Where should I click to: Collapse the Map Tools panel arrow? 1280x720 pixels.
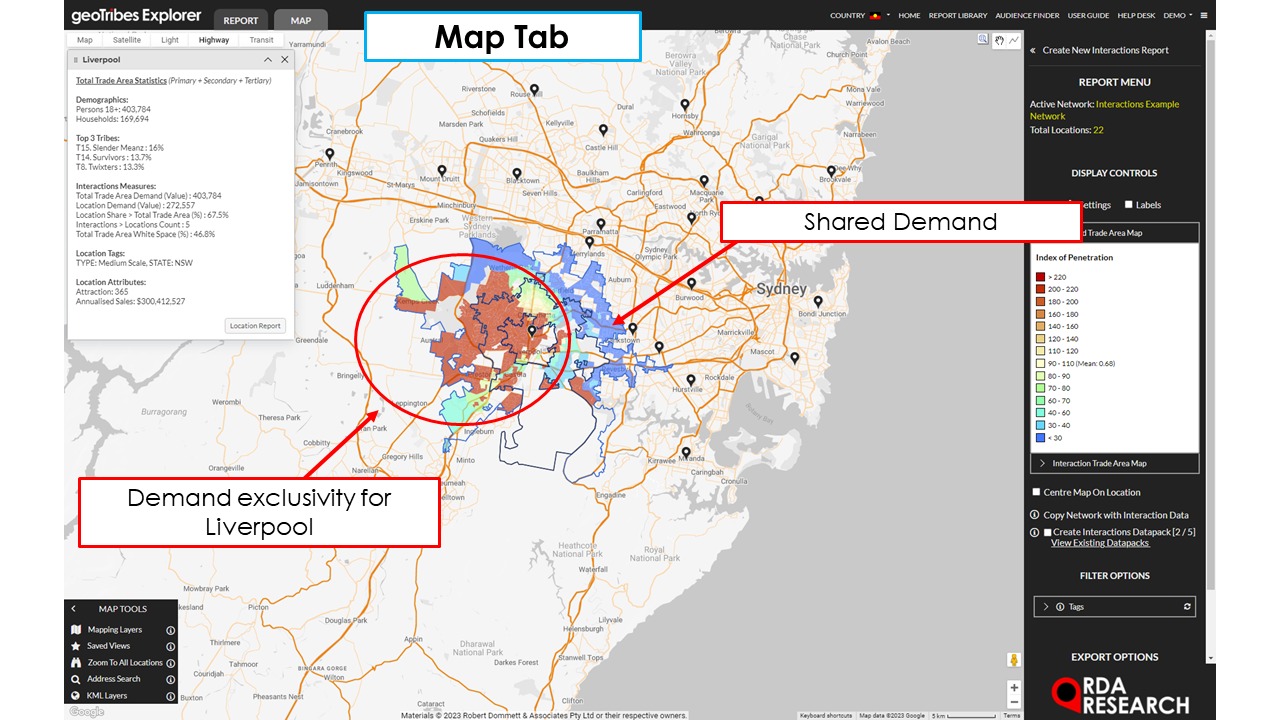(x=73, y=608)
